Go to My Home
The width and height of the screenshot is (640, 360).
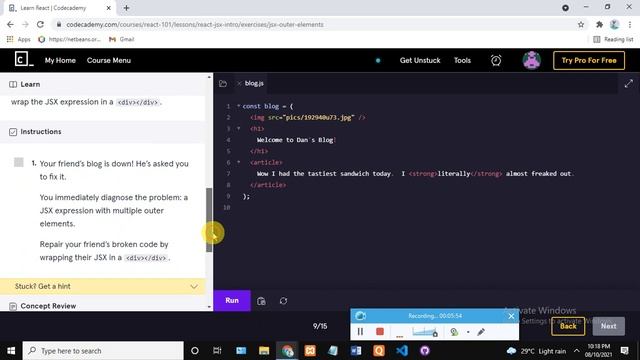point(60,60)
